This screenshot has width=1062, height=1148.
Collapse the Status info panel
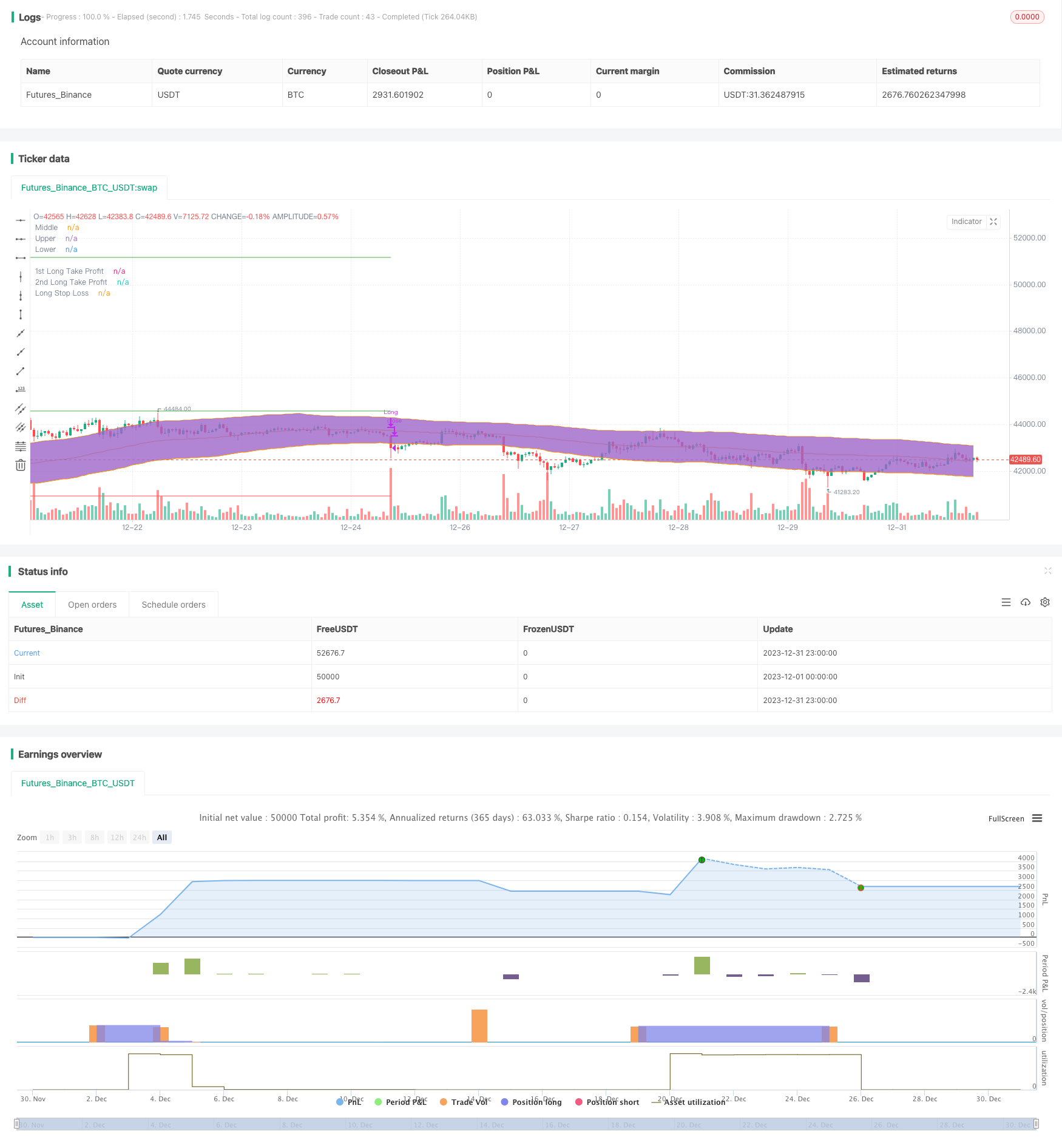pyautogui.click(x=1047, y=571)
